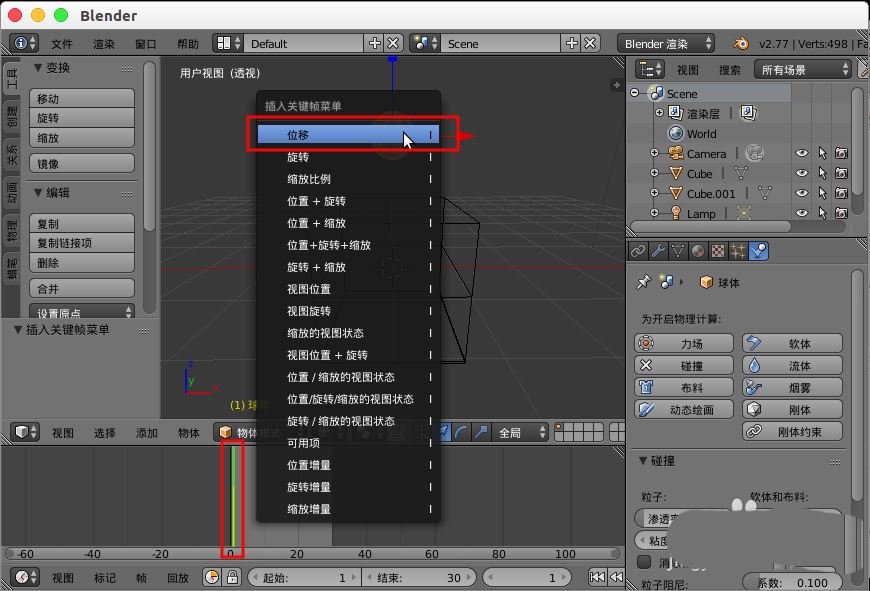This screenshot has height=591, width=870.
Task: Select the Modifiers wrench tab in Properties
Action: (657, 250)
